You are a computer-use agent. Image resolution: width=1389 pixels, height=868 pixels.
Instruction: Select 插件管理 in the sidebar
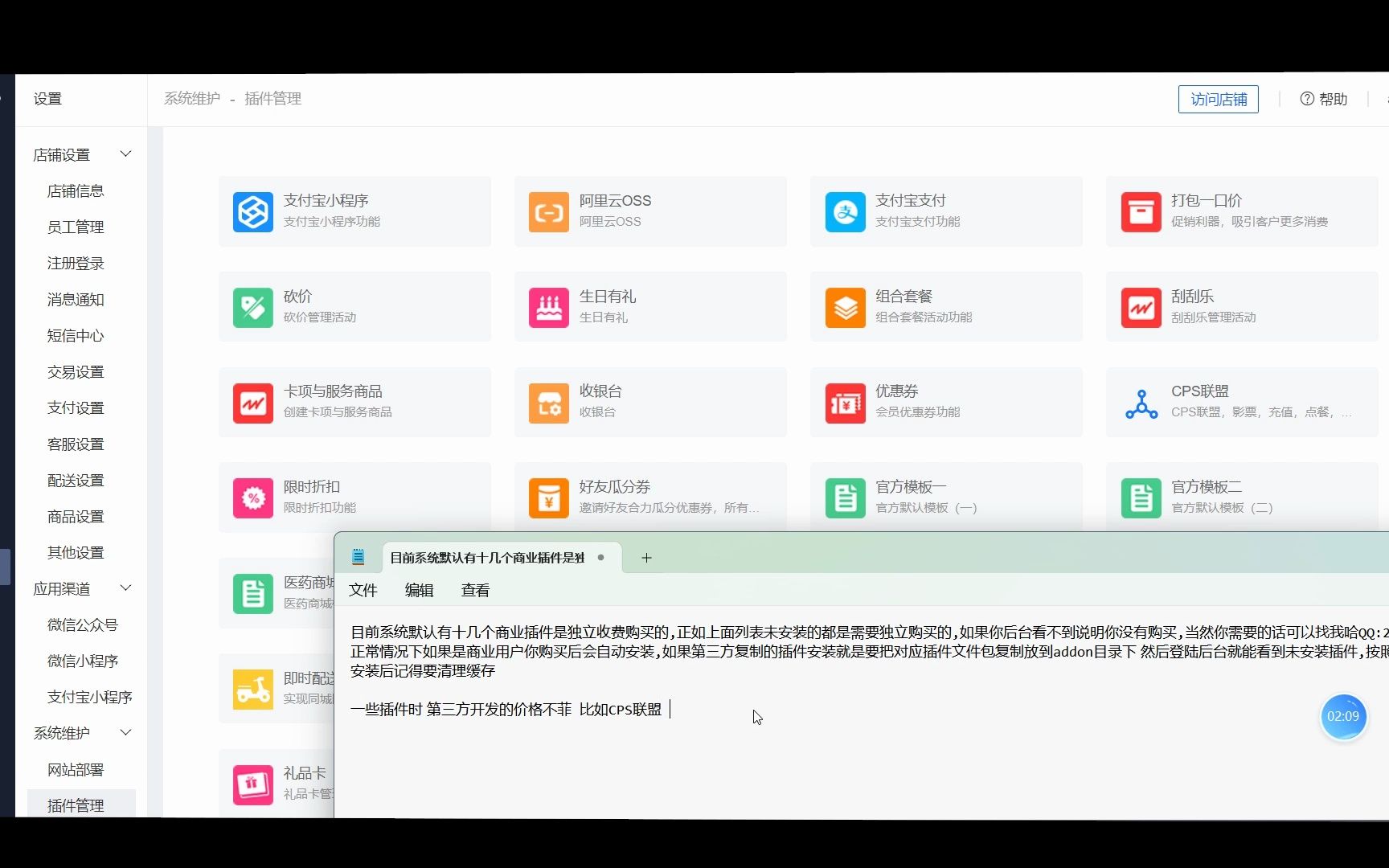81,805
